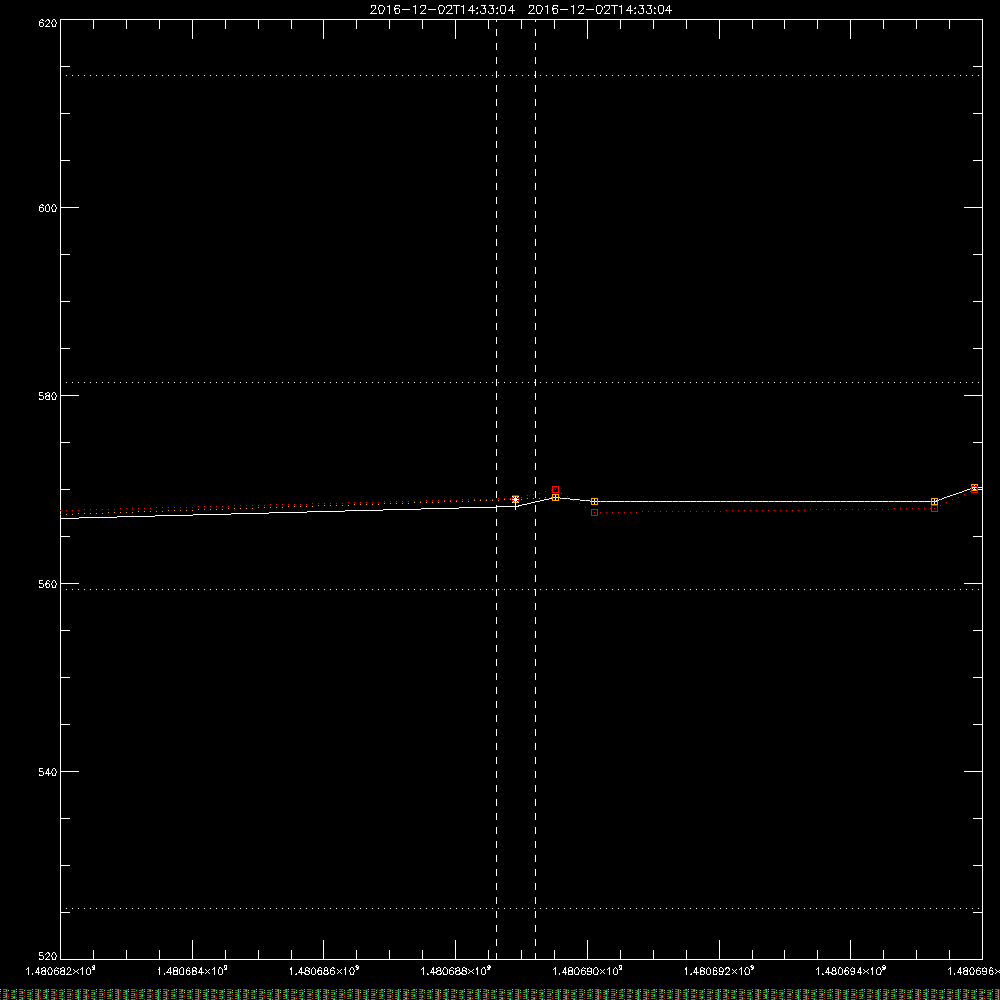Click the 520 y-axis label
The image size is (1000, 1000).
(48, 957)
